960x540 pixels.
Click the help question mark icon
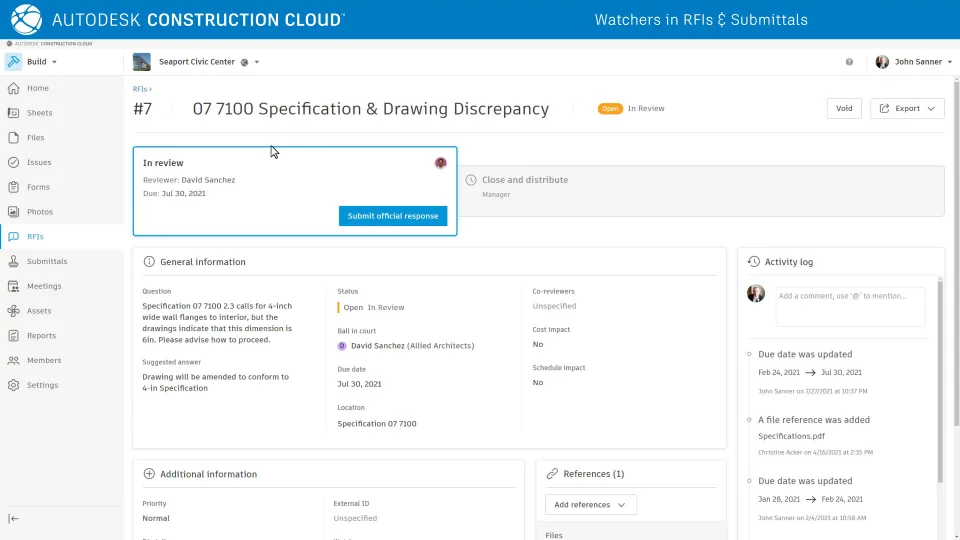(849, 62)
